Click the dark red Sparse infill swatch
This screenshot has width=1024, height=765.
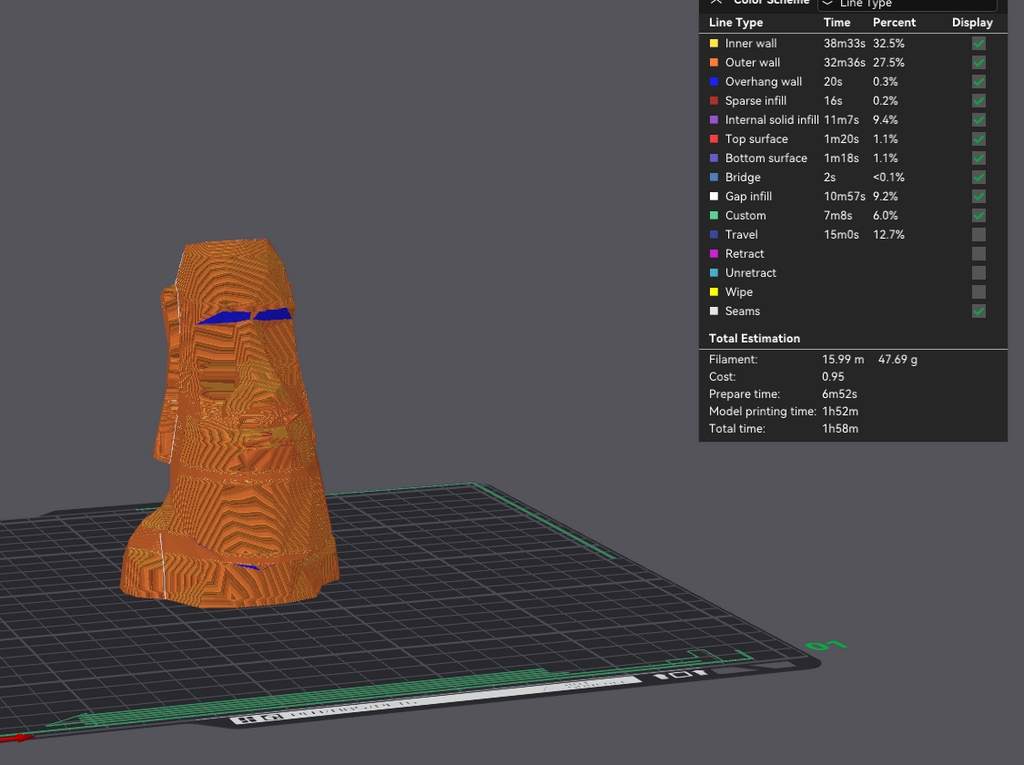coord(714,101)
